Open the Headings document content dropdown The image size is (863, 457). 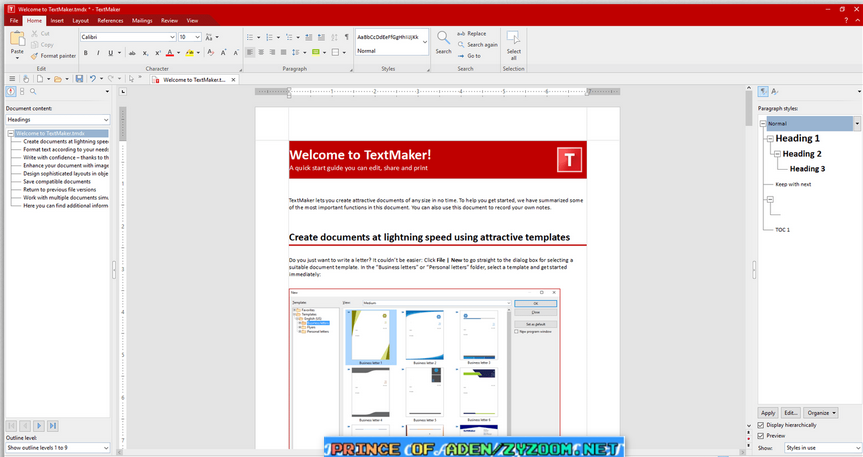[58, 119]
